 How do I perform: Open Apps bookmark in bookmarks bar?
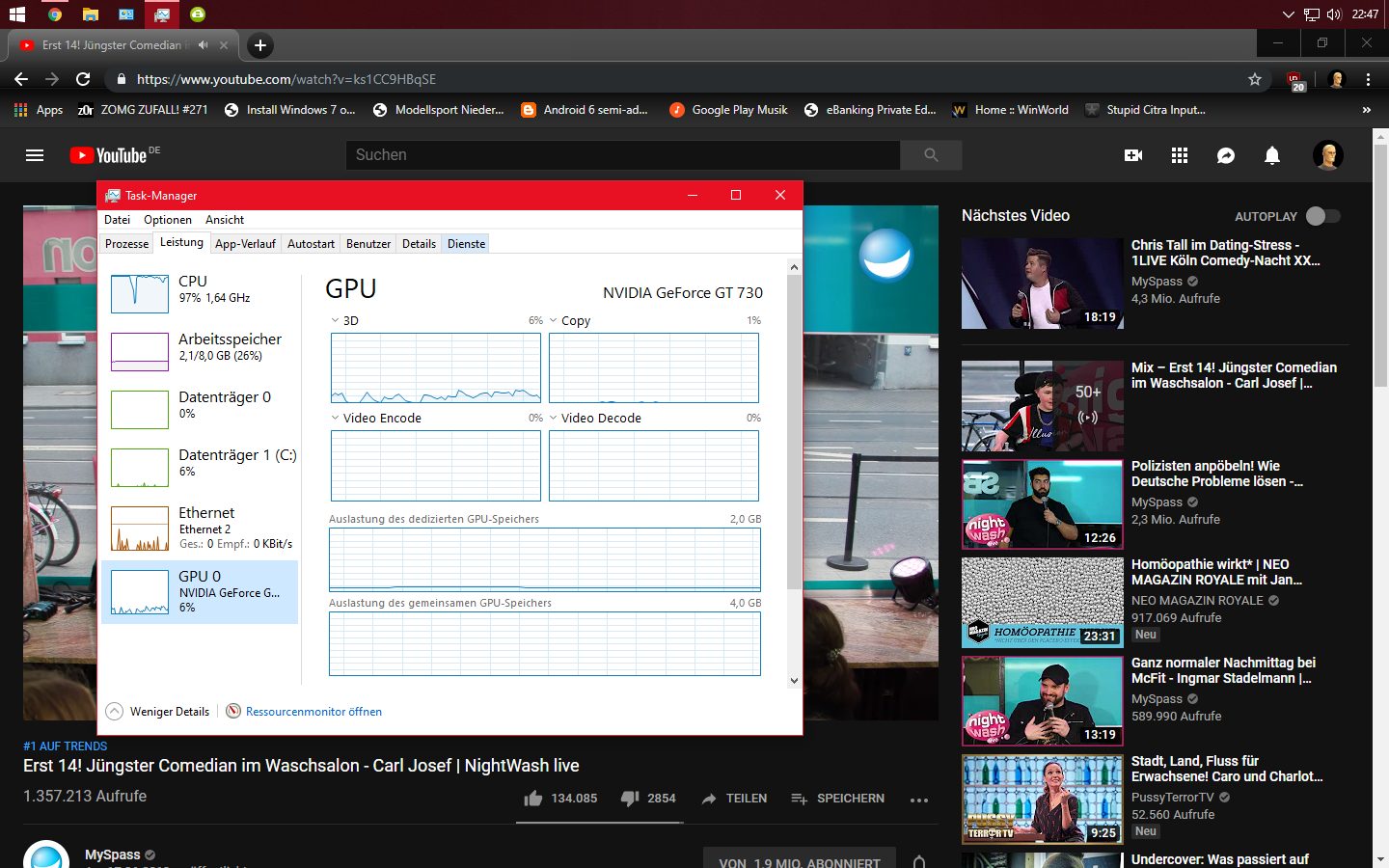point(39,110)
